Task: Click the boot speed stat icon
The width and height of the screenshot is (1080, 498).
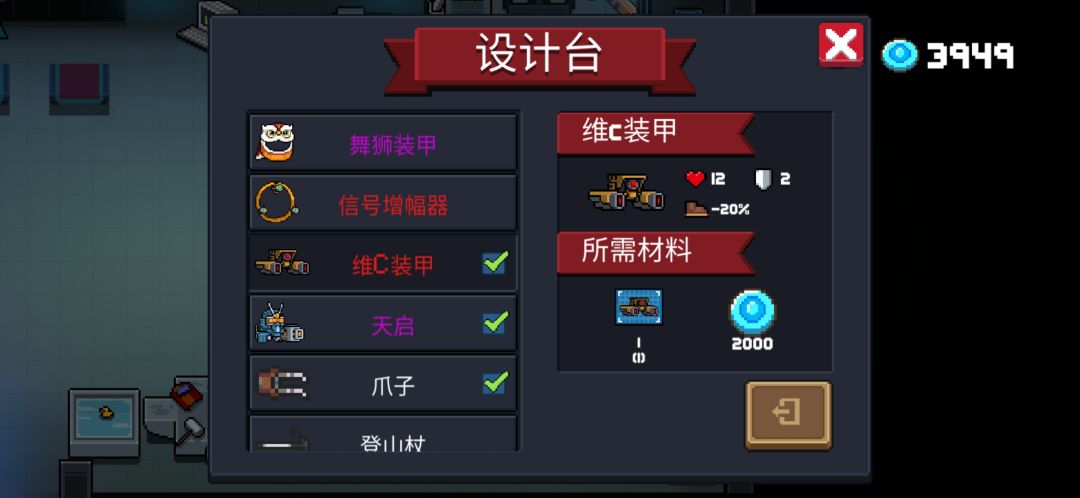Action: (x=696, y=209)
